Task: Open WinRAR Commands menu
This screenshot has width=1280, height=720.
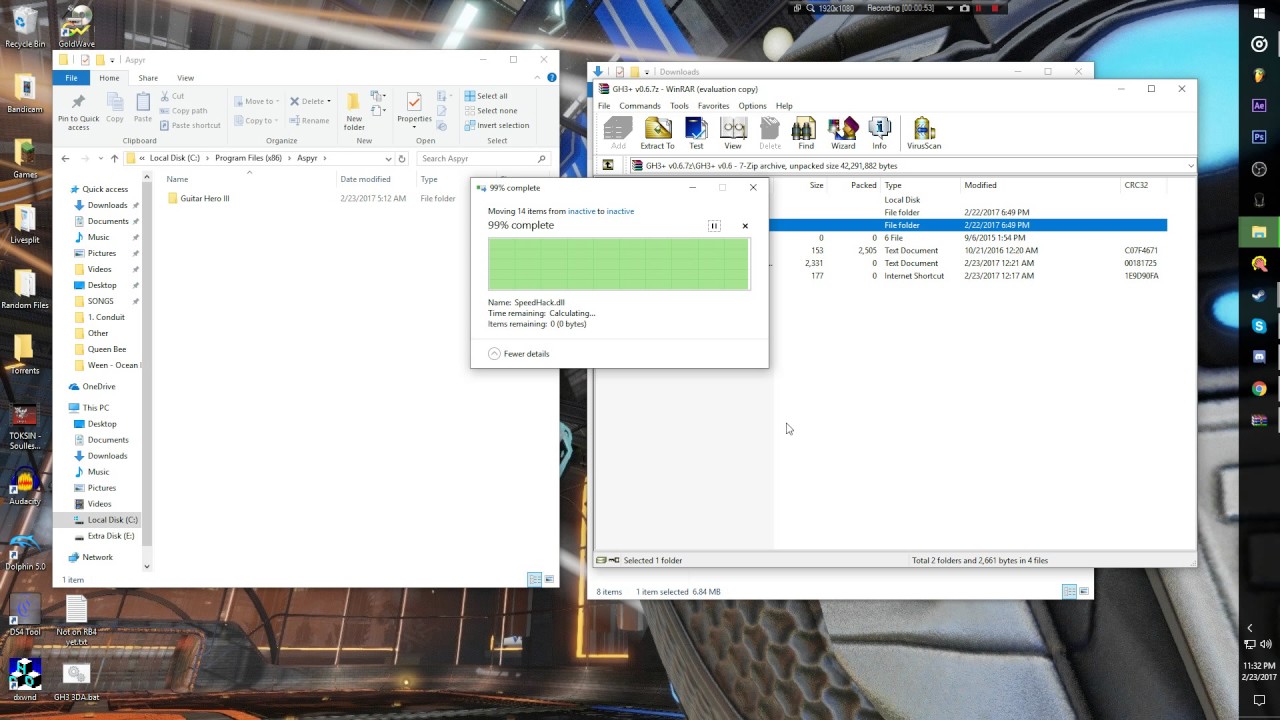Action: [x=640, y=106]
